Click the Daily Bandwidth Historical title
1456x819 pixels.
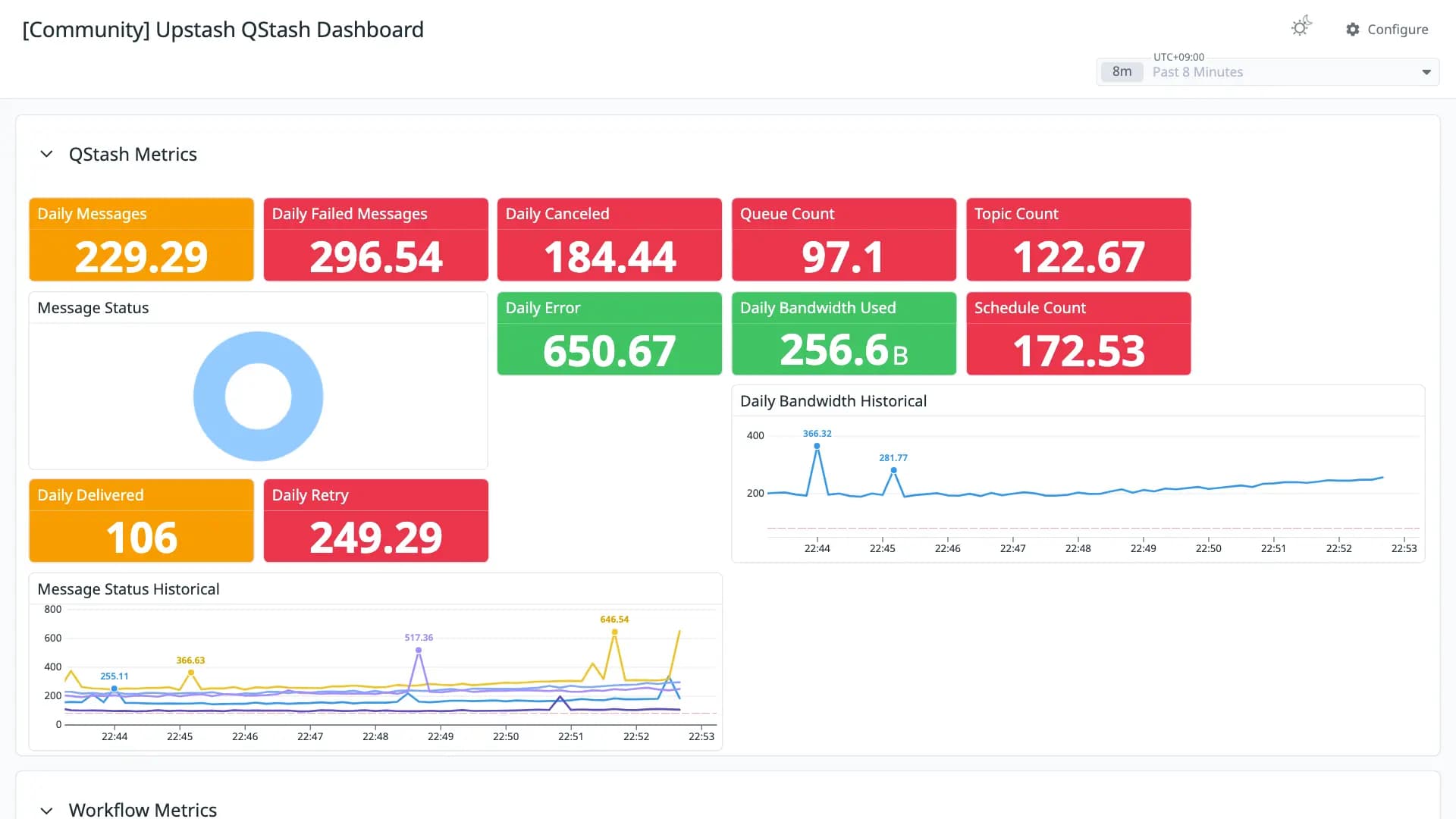[833, 401]
